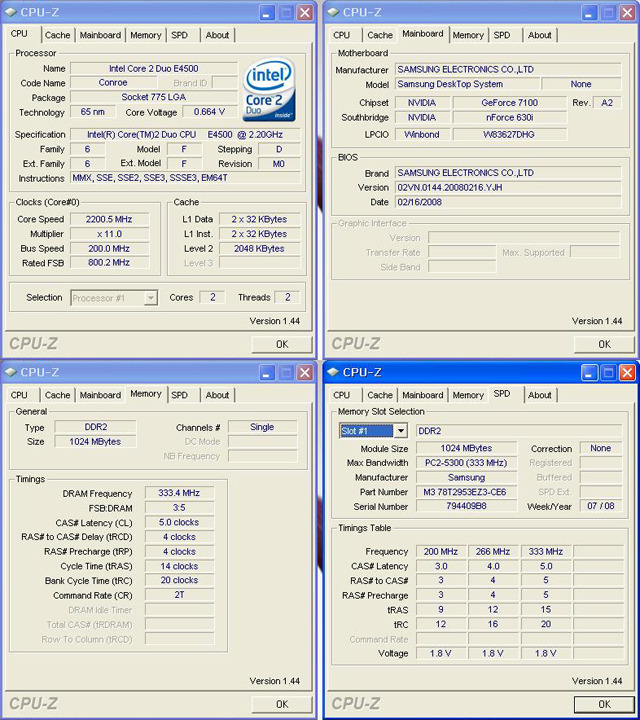
Task: Open Memory tab in the CPU window
Action: pyautogui.click(x=146, y=35)
